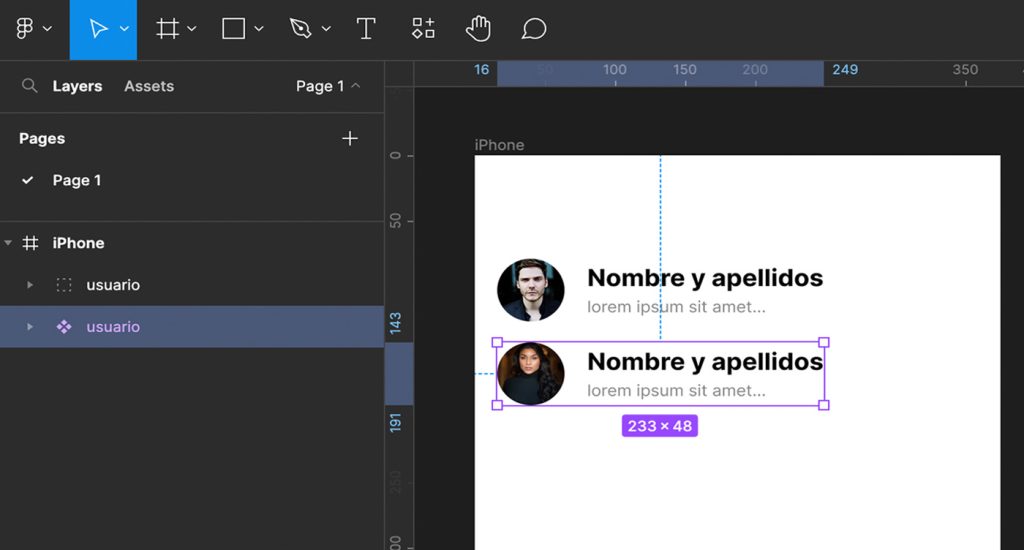Expand the selected usuario component layer

coord(30,327)
